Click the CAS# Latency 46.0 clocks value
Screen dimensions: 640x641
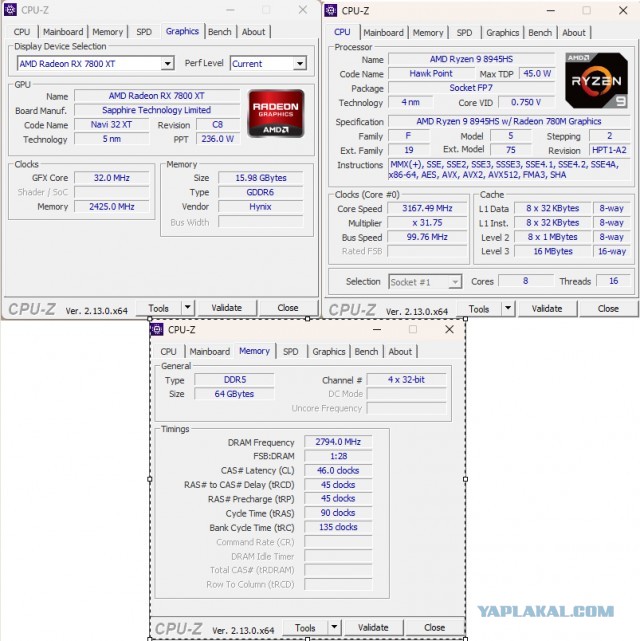[x=338, y=470]
